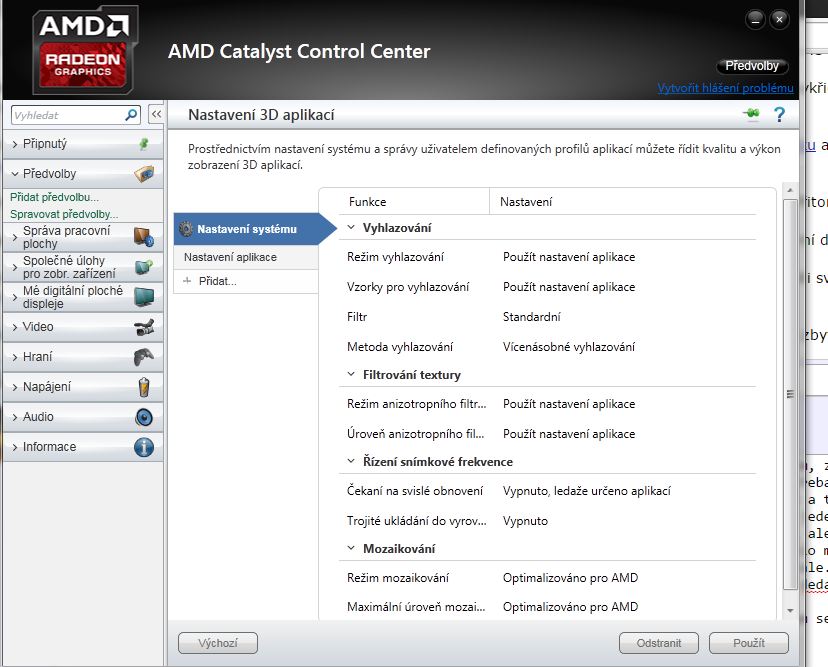The height and width of the screenshot is (667, 828).
Task: Click the AMD Radeon Graphics logo
Action: point(84,50)
